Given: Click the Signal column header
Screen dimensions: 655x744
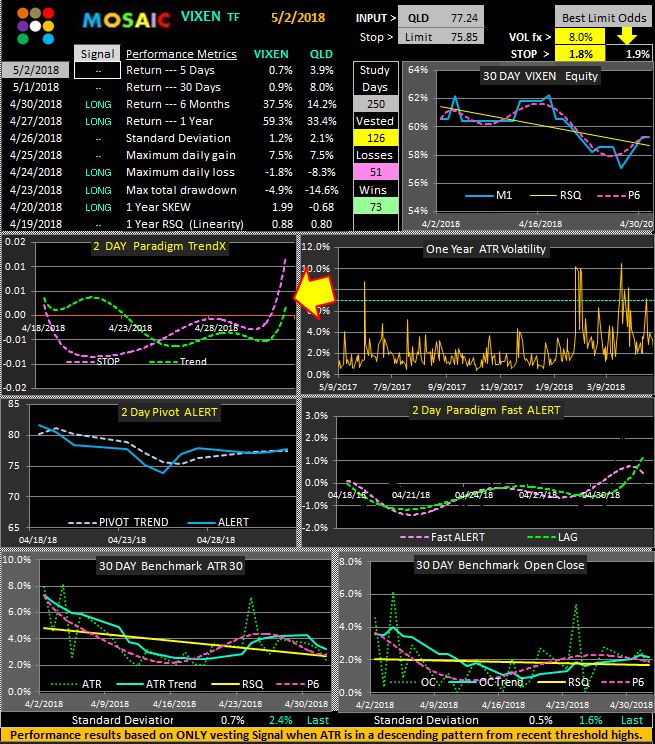Looking at the screenshot, I should click(x=97, y=54).
